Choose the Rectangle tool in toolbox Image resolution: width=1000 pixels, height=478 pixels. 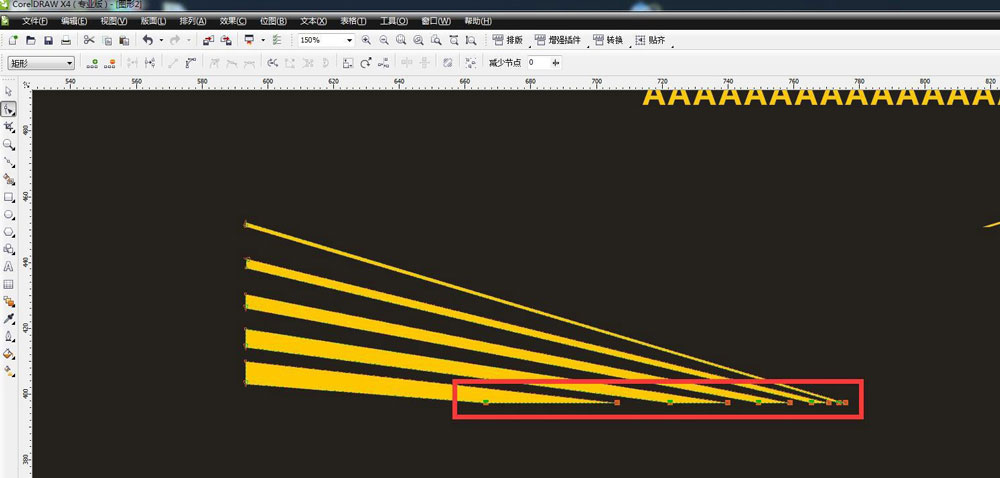pos(9,197)
